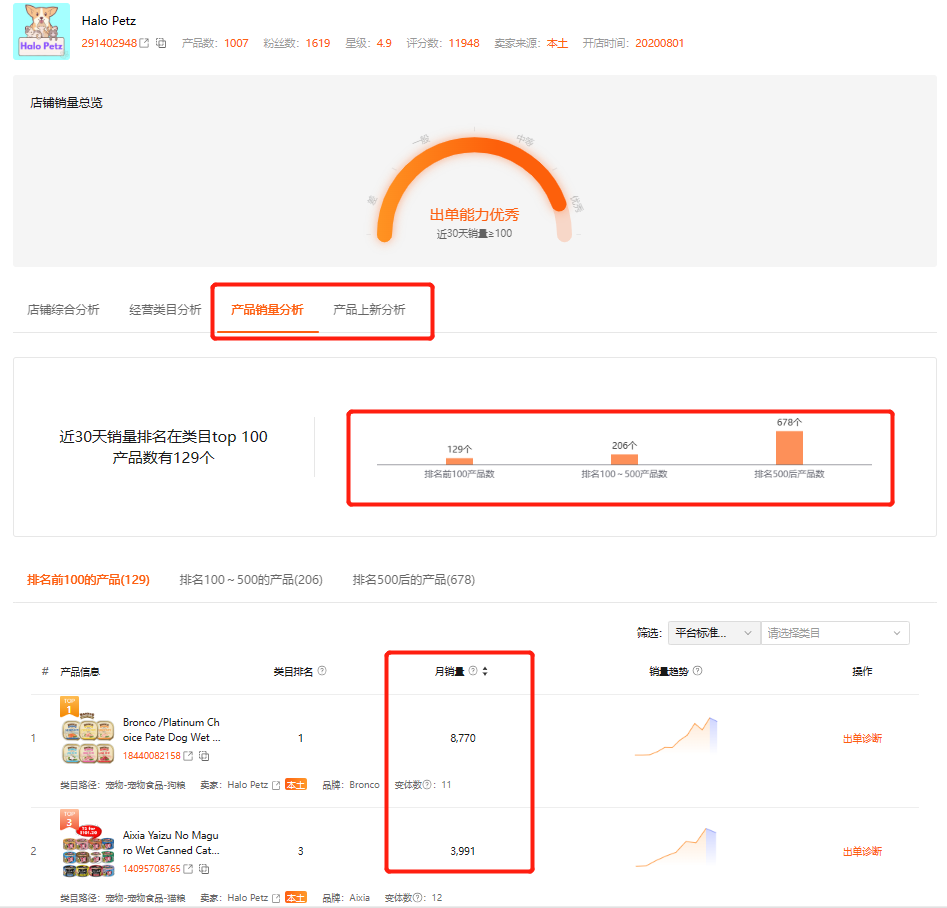947x908 pixels.
Task: Open external link icon for 18440082158
Action: 188,756
